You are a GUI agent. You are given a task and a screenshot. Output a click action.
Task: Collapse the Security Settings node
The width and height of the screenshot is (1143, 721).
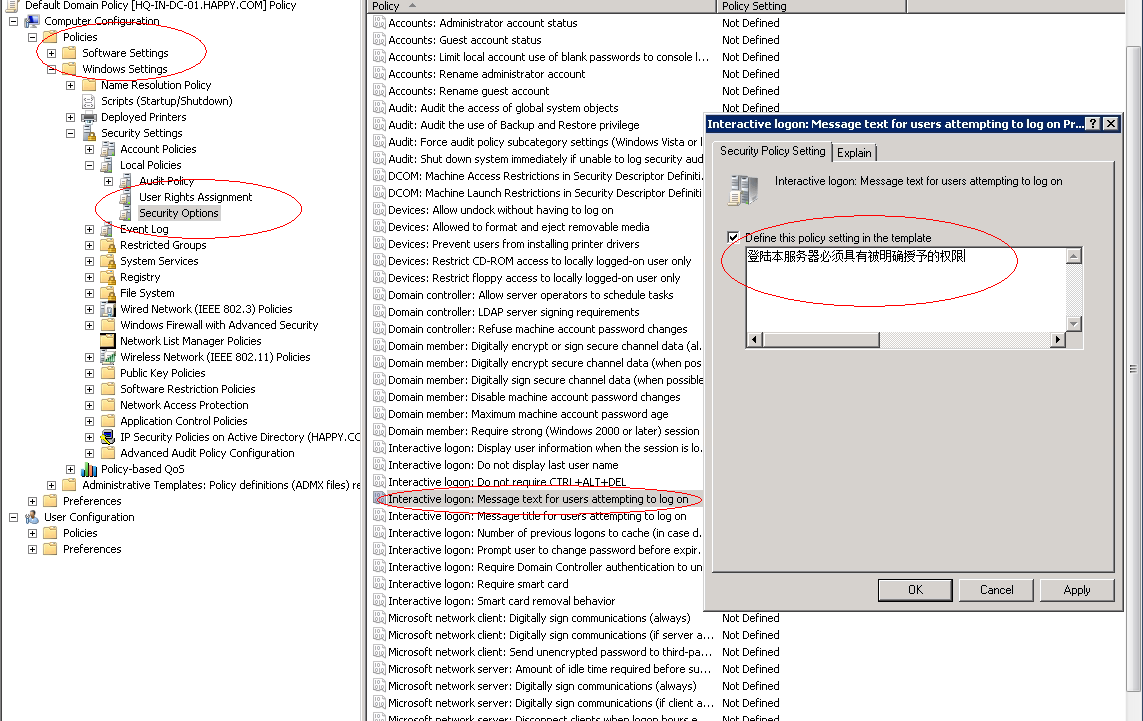[70, 133]
